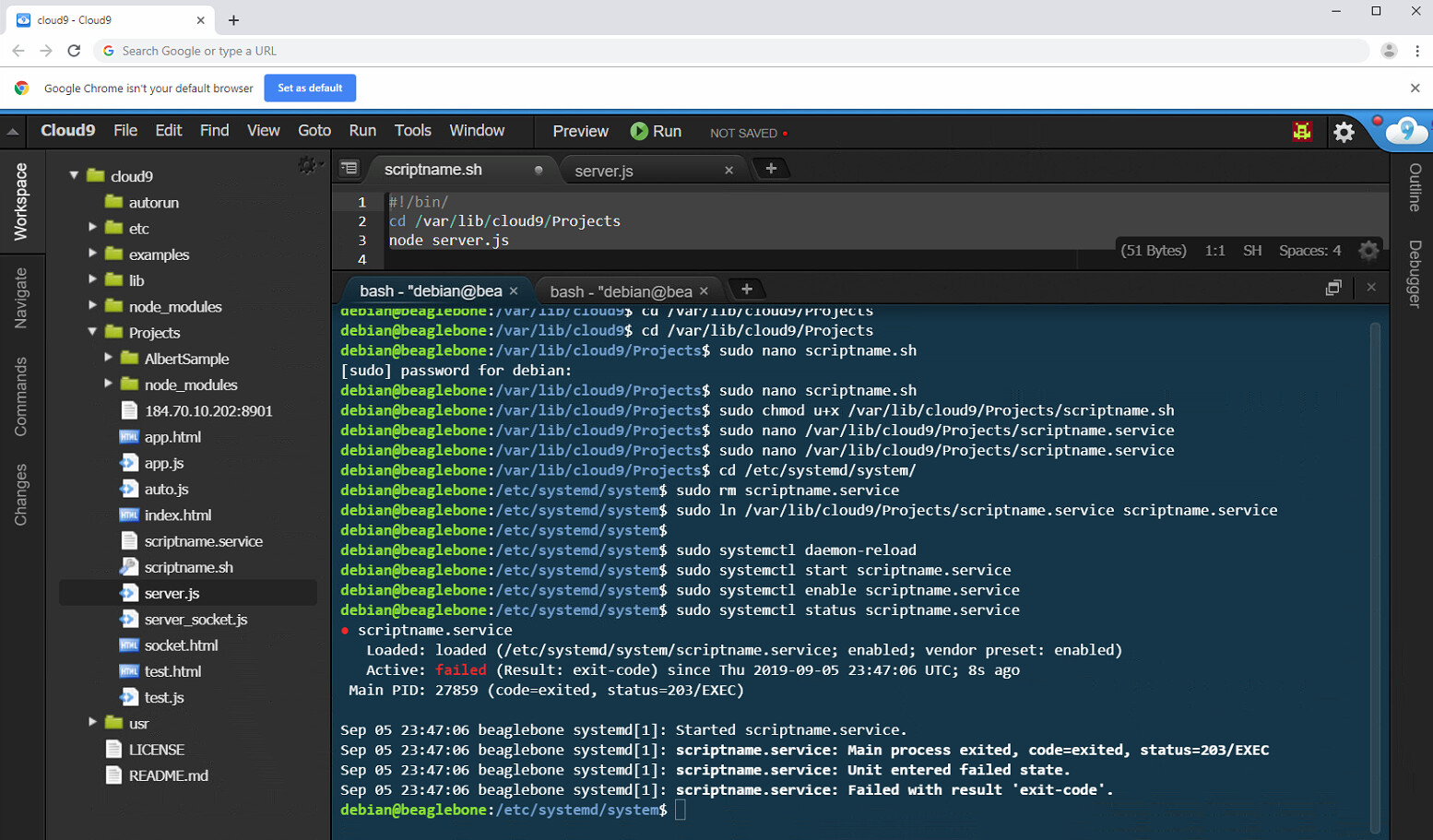Reload the browser page
Image resolution: width=1433 pixels, height=840 pixels.
click(x=74, y=51)
